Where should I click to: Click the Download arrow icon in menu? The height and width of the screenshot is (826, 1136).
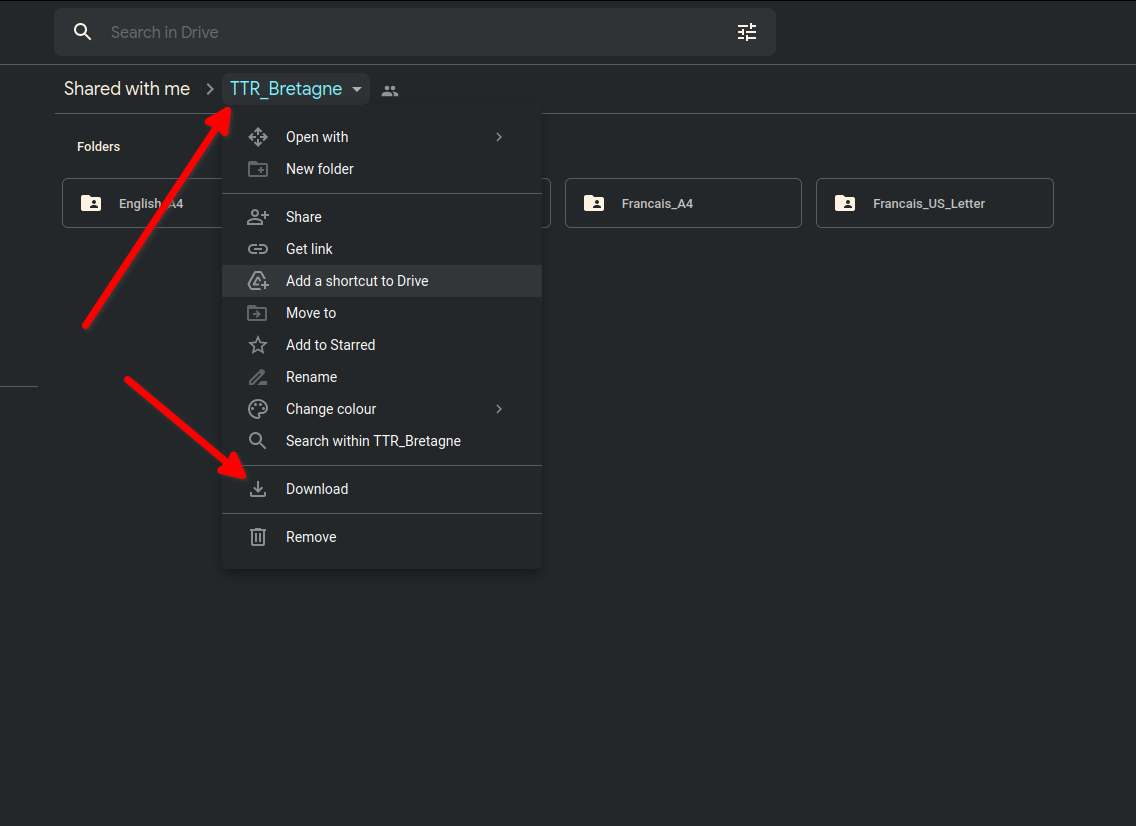point(258,489)
